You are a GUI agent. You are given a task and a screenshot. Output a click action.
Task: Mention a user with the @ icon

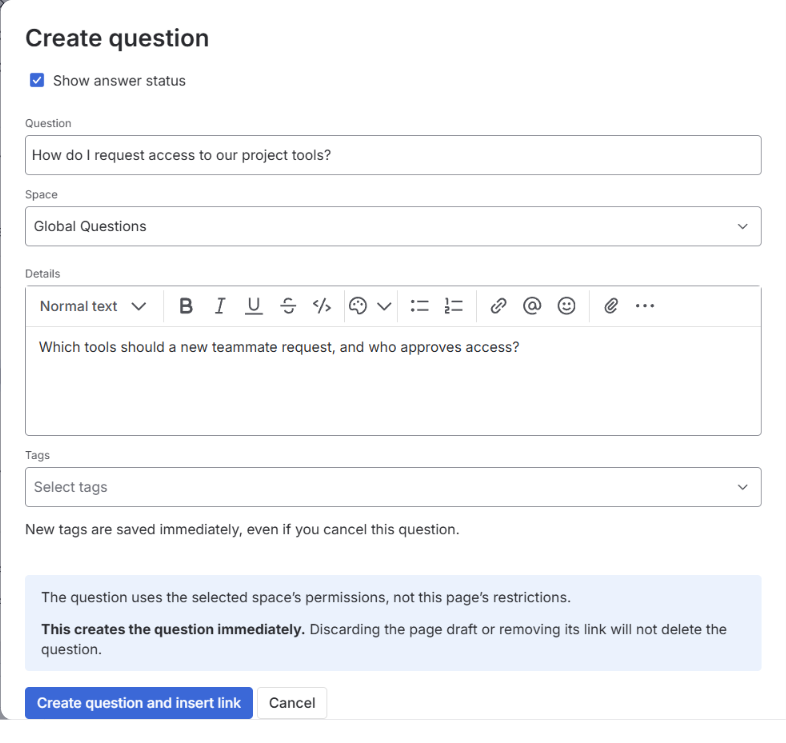(532, 306)
